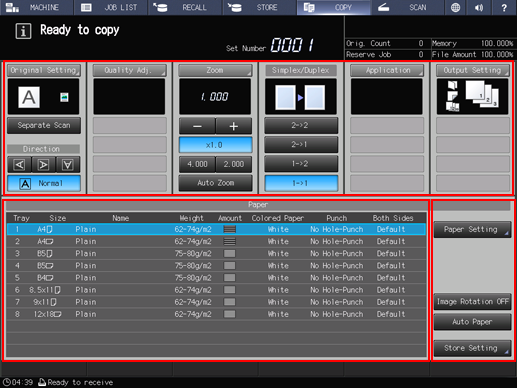517x388 pixels.
Task: Switch to the JOB LIST tab
Action: tap(111, 7)
